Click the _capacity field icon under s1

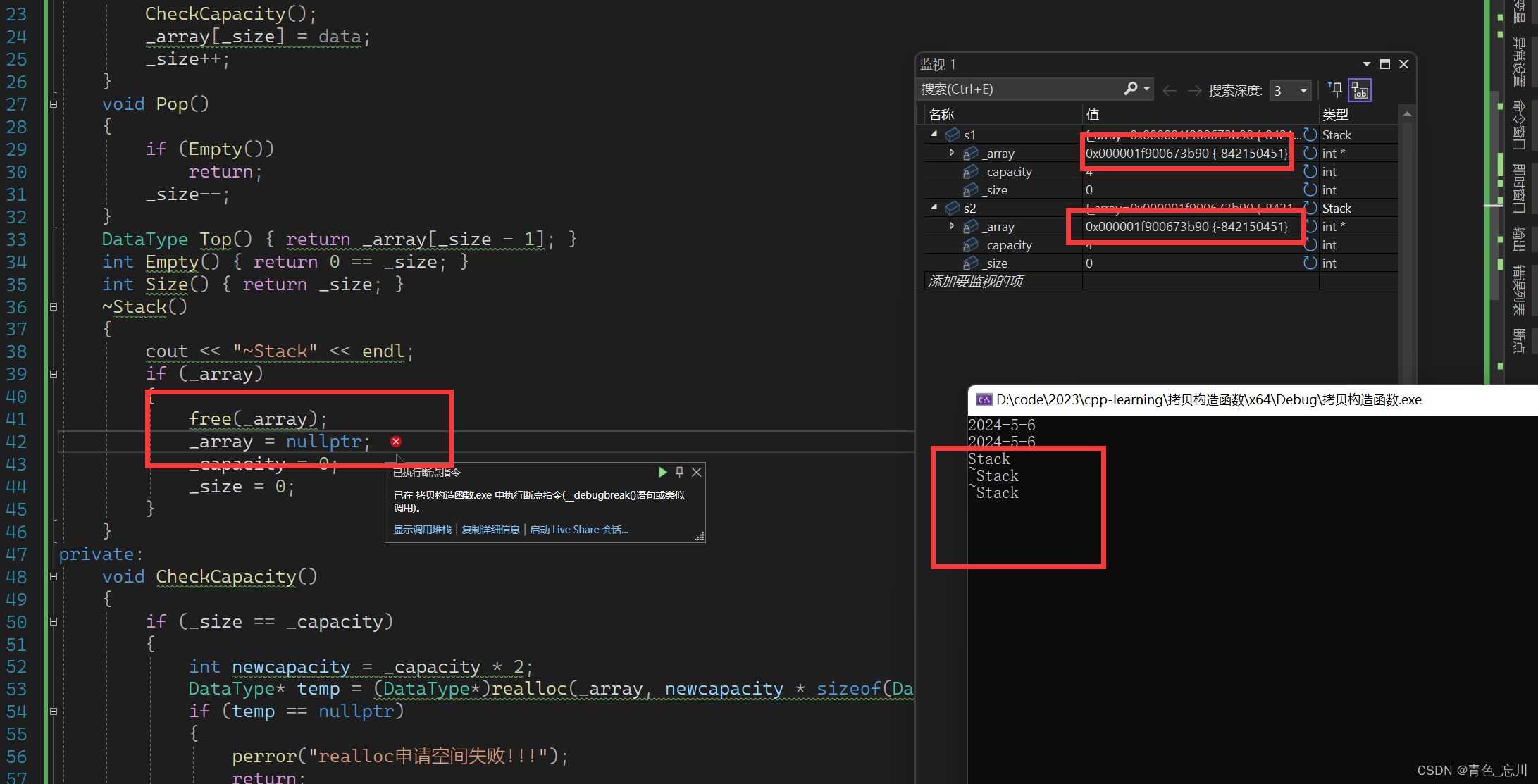tap(970, 171)
